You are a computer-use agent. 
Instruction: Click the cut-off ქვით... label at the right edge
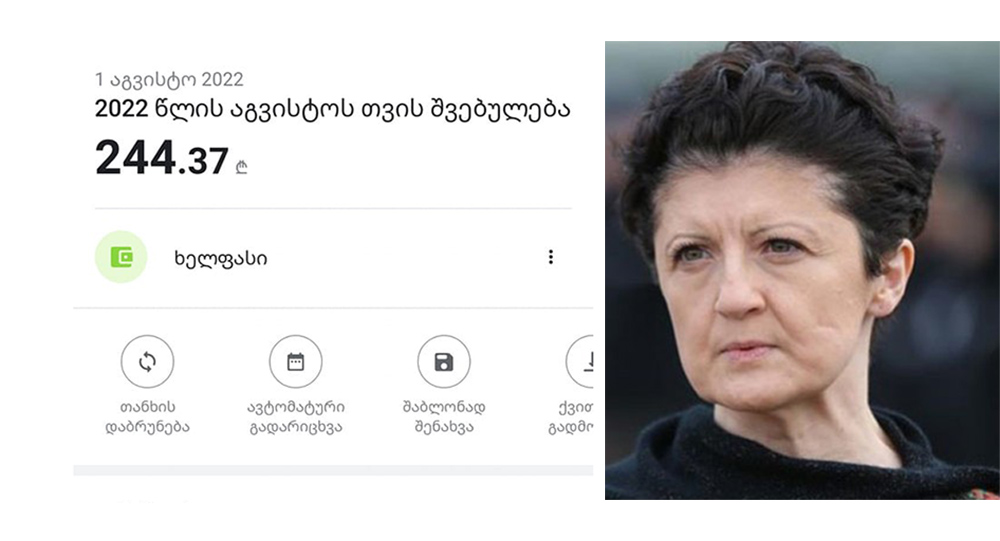(x=571, y=417)
